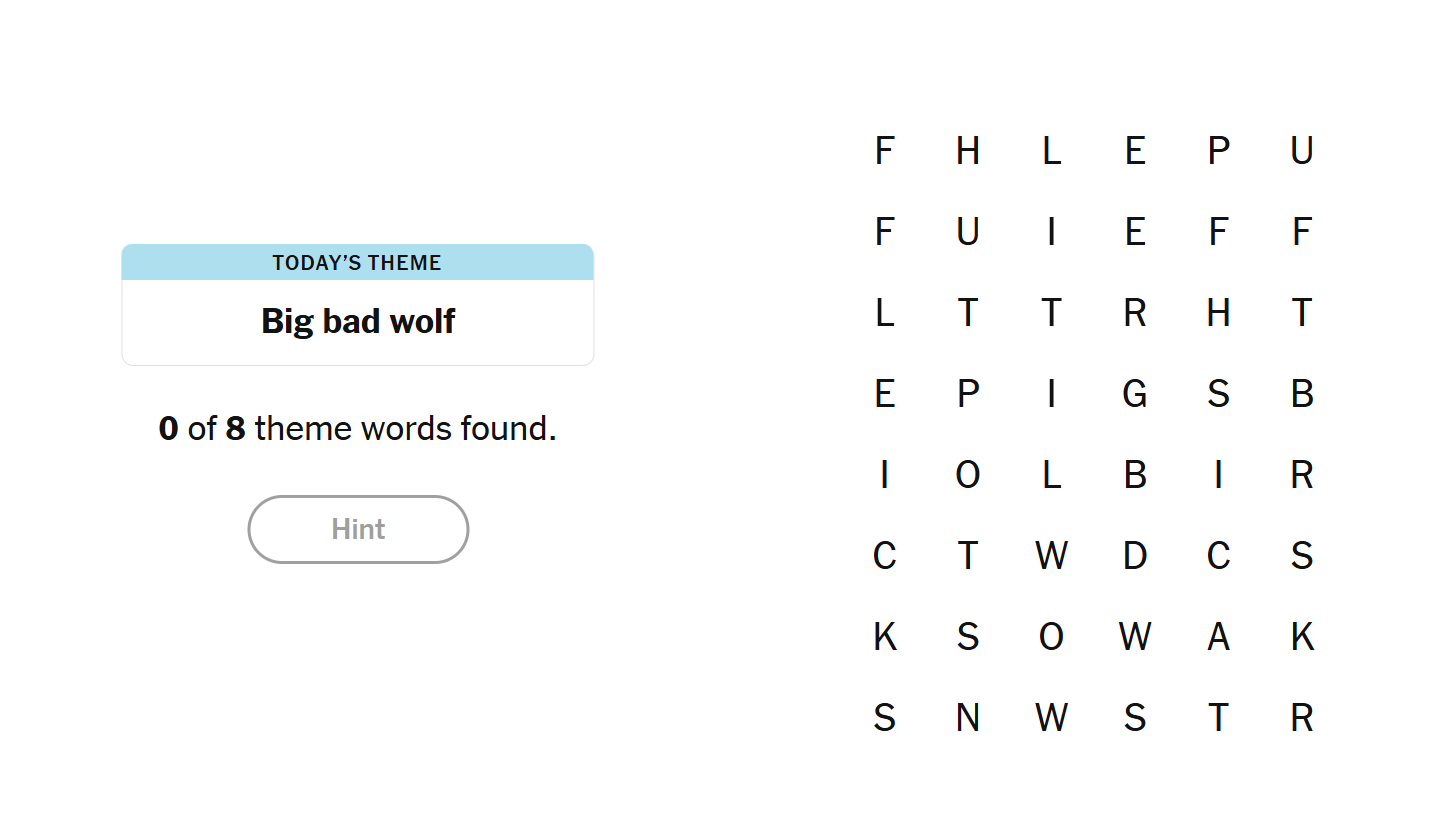Tap the U in the top letter row
Screen dimensions: 1447x824
[1301, 151]
